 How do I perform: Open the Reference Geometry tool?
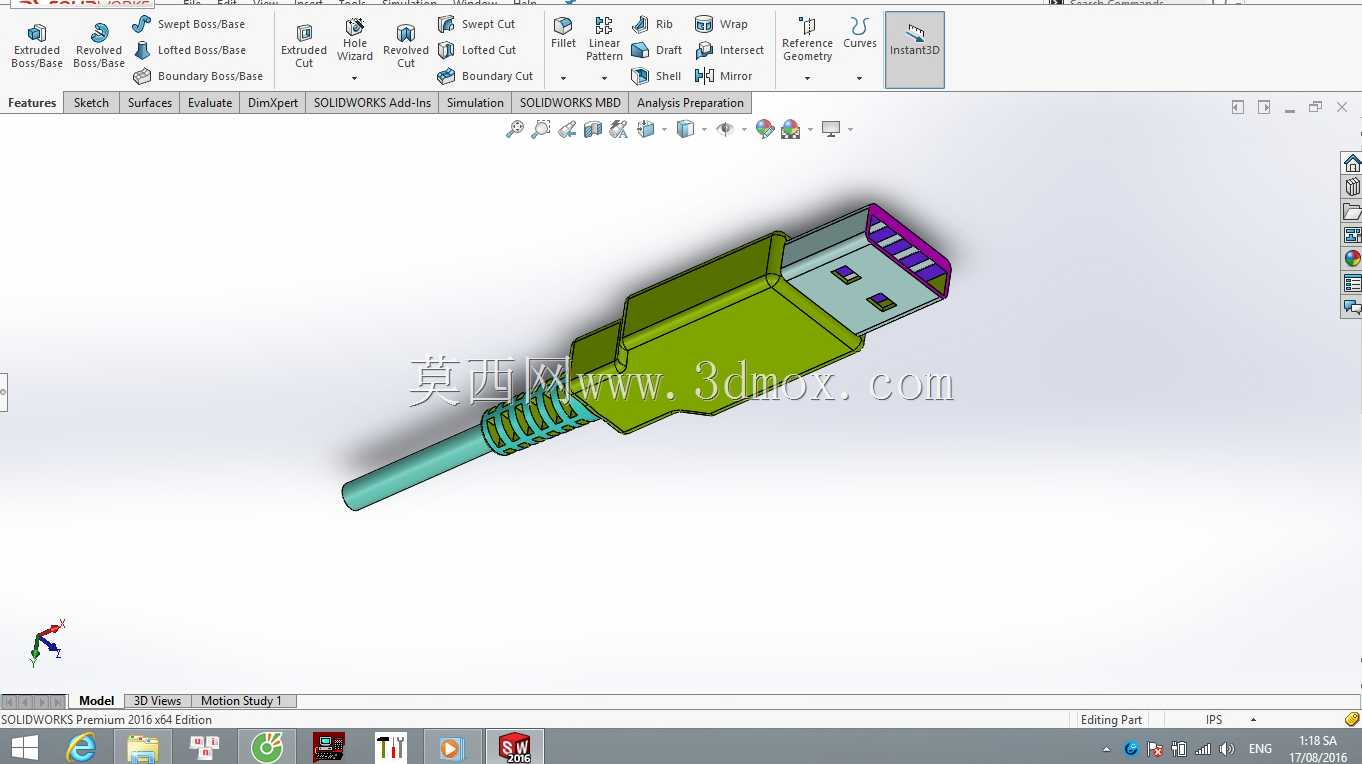coord(807,40)
